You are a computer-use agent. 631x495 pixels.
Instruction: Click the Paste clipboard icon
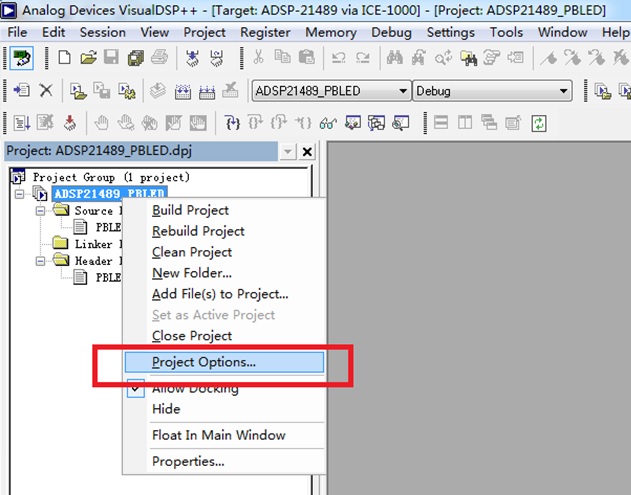tap(306, 58)
